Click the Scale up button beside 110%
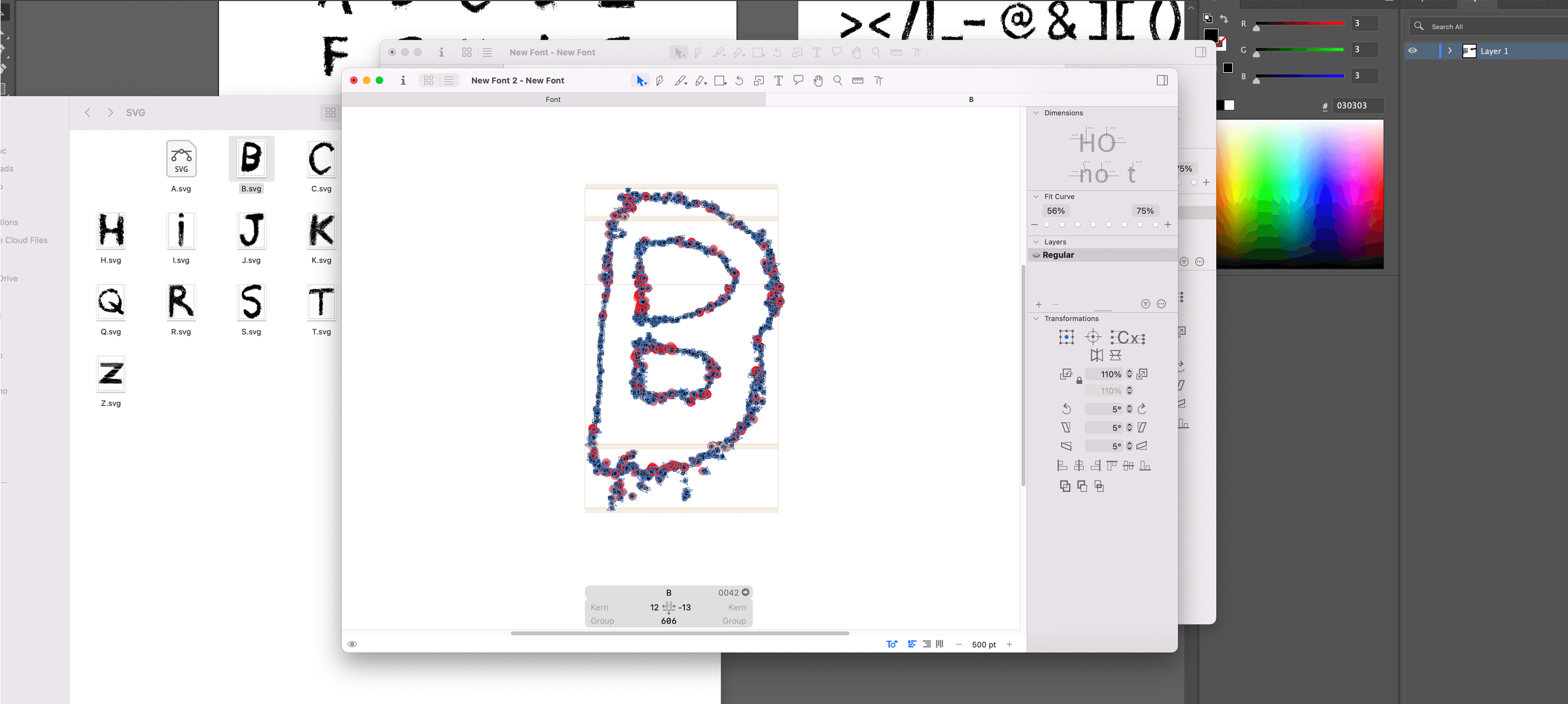The height and width of the screenshot is (704, 1568). (1142, 374)
